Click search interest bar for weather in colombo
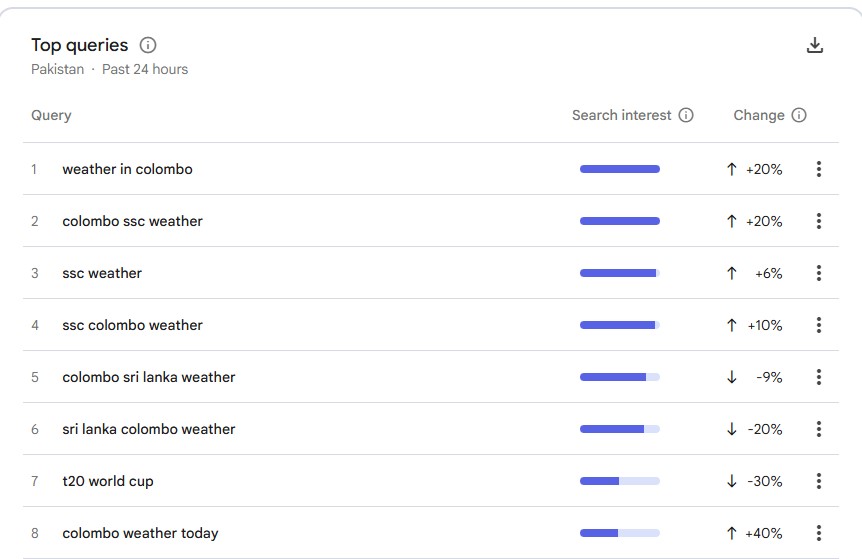The height and width of the screenshot is (559, 862). coord(619,169)
